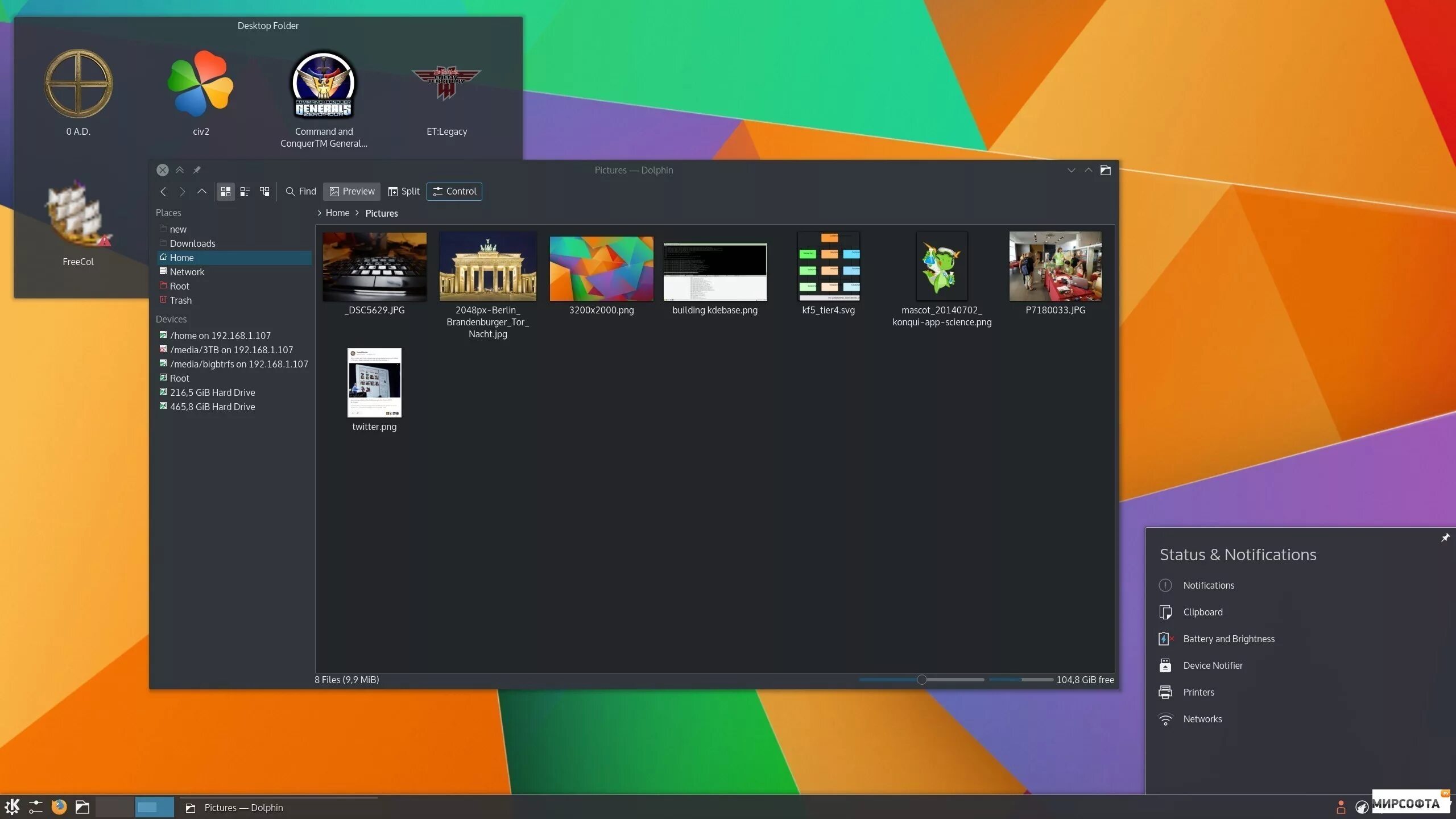Pin the Status & Notifications popup

tap(1445, 537)
